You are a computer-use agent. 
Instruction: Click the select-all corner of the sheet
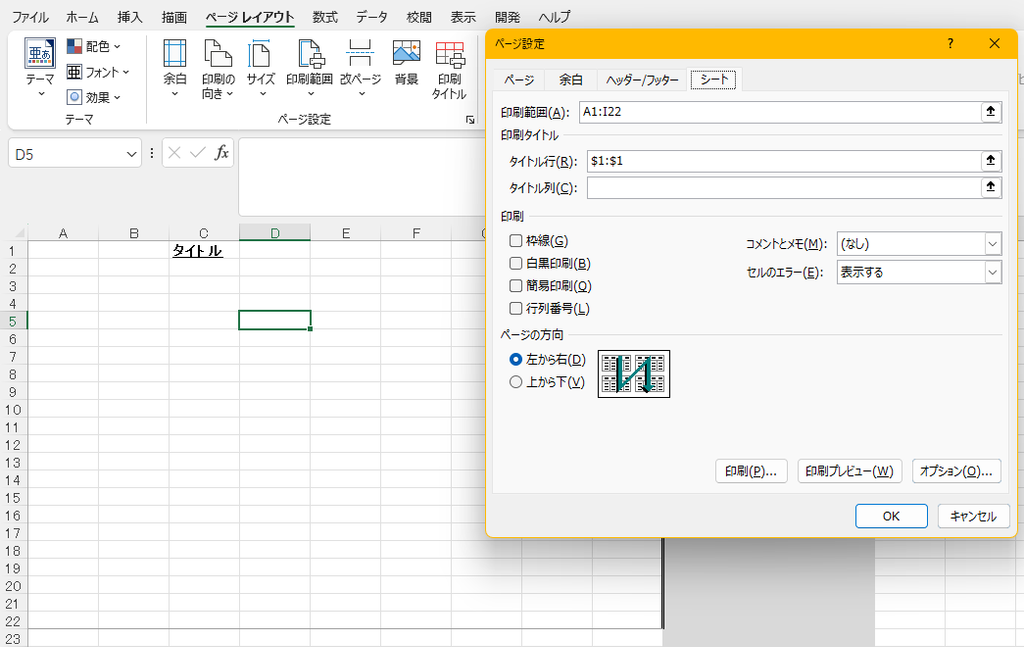point(18,233)
